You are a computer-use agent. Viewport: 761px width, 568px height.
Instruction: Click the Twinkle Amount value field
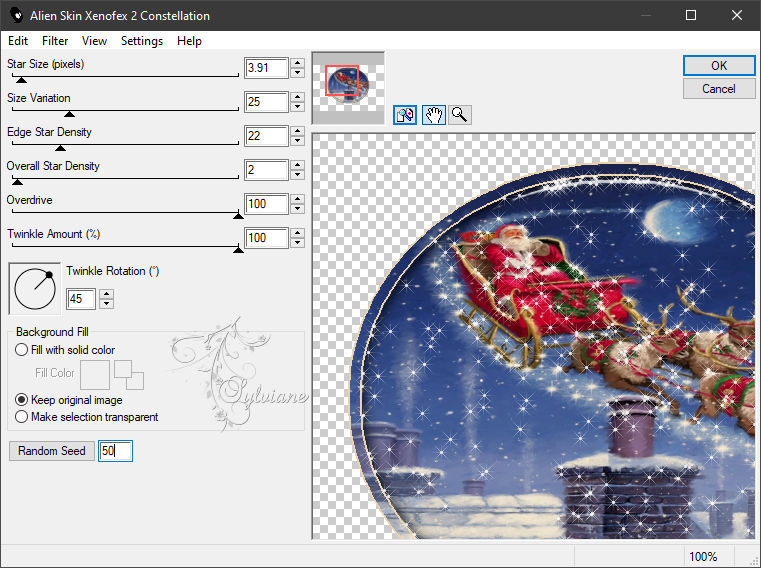point(266,238)
